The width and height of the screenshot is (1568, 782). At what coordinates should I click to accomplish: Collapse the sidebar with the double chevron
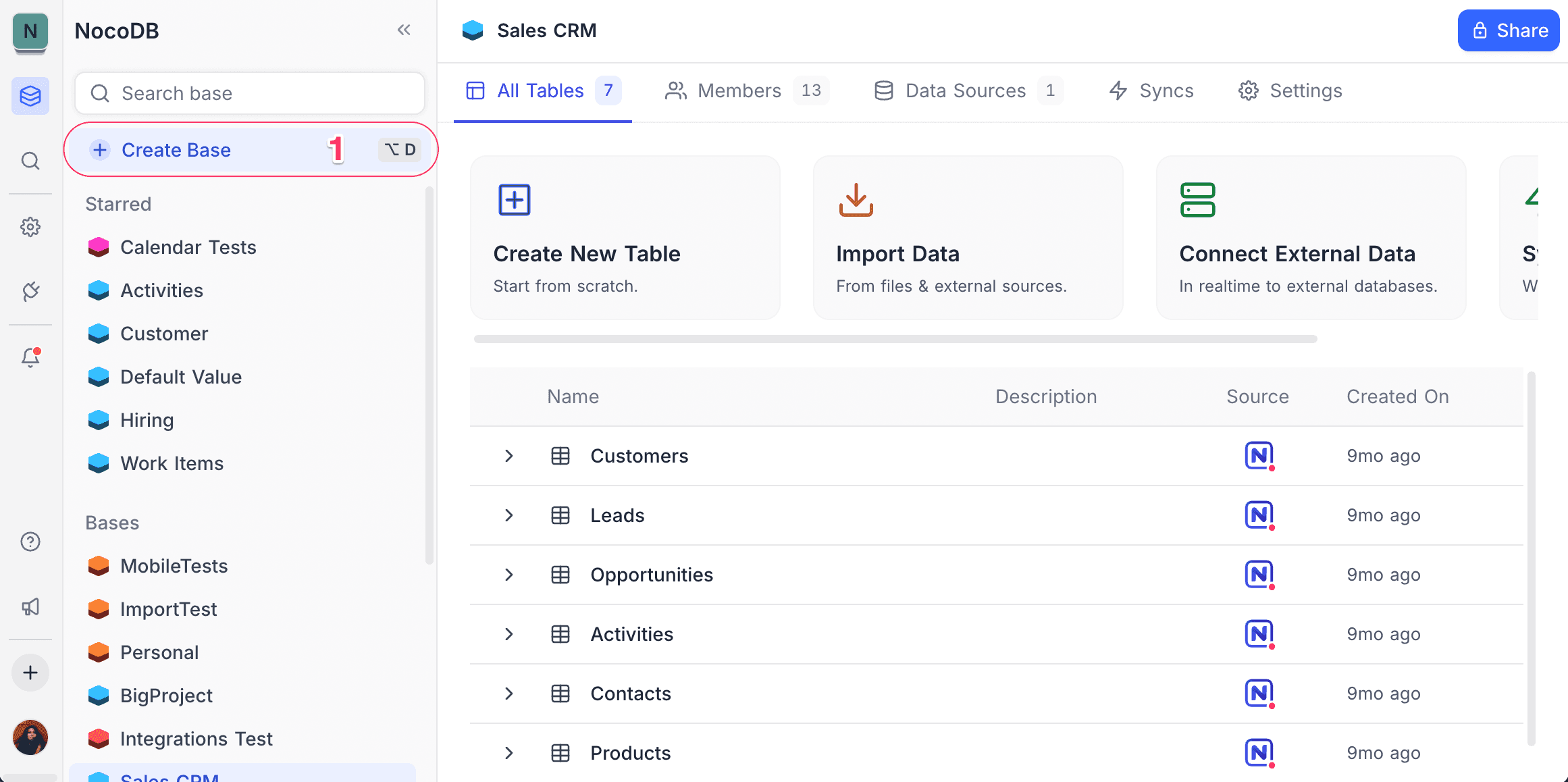[x=403, y=30]
